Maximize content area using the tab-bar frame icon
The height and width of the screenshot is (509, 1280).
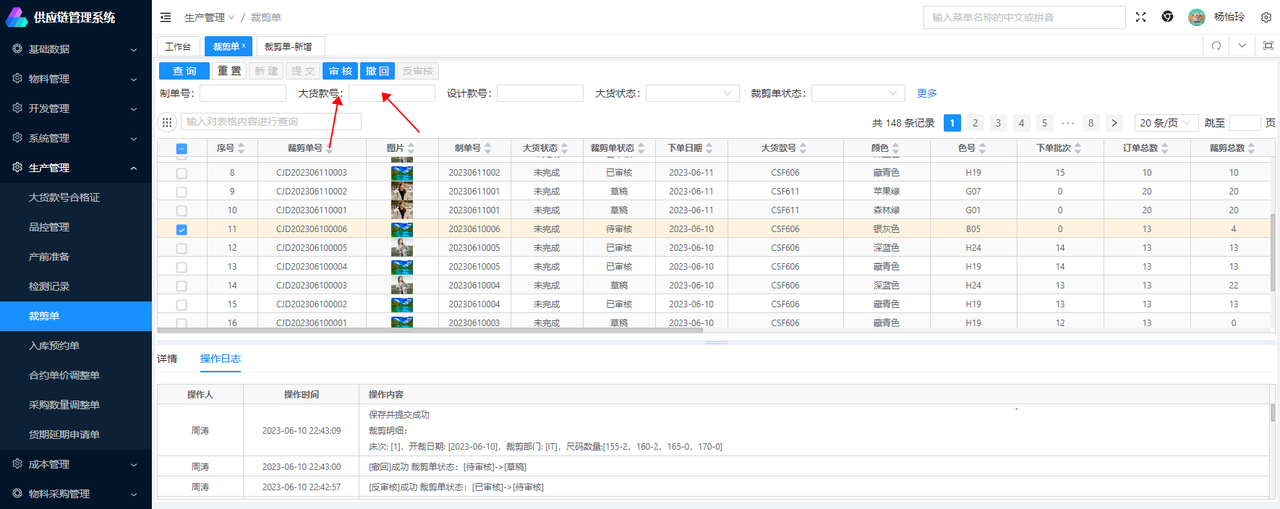[x=1268, y=46]
